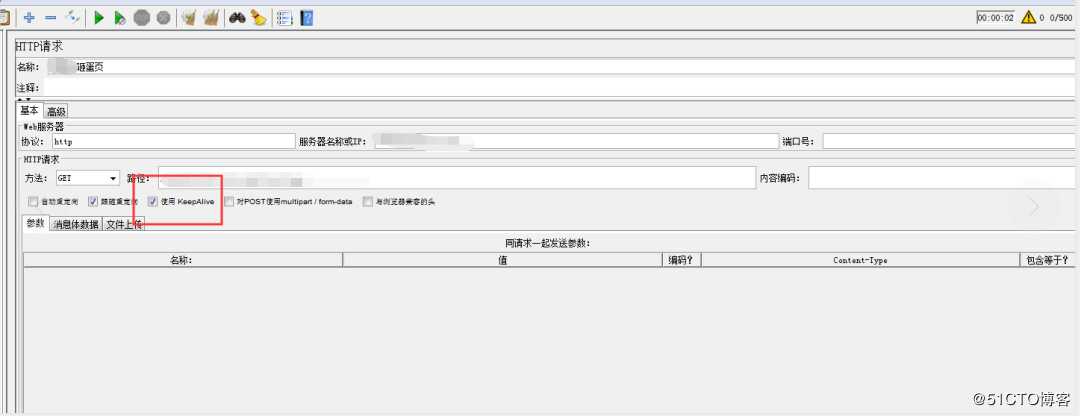Click the 端口号 port input field
The width and height of the screenshot is (1080, 416).
(948, 141)
